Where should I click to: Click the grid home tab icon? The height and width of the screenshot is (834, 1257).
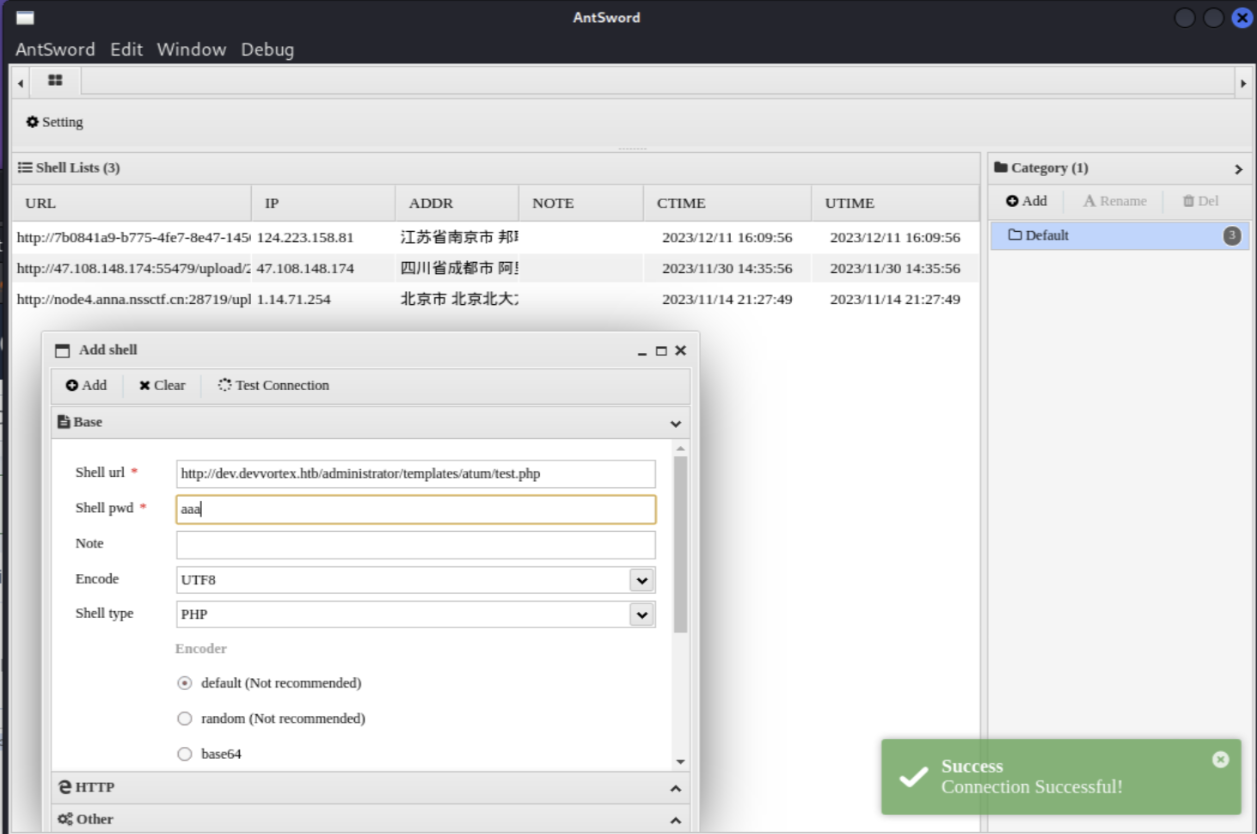[55, 81]
